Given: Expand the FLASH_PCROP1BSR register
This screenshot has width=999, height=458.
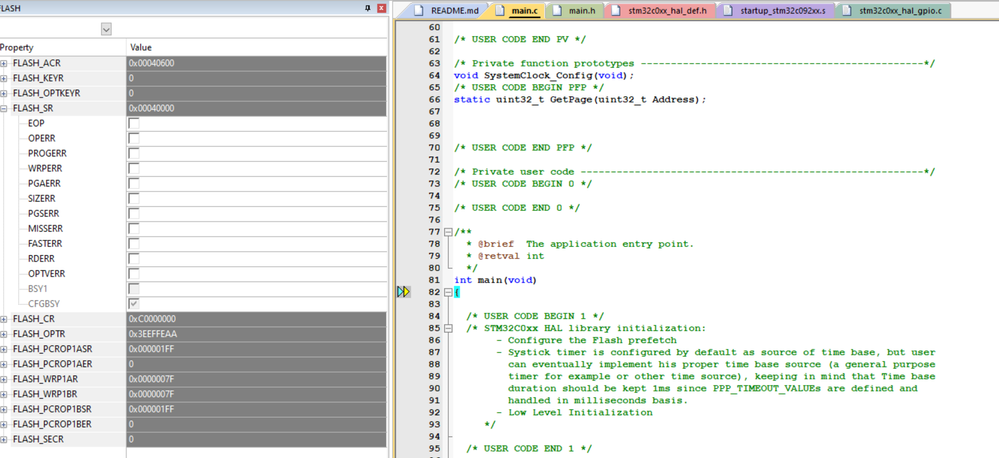Looking at the screenshot, I should point(4,409).
